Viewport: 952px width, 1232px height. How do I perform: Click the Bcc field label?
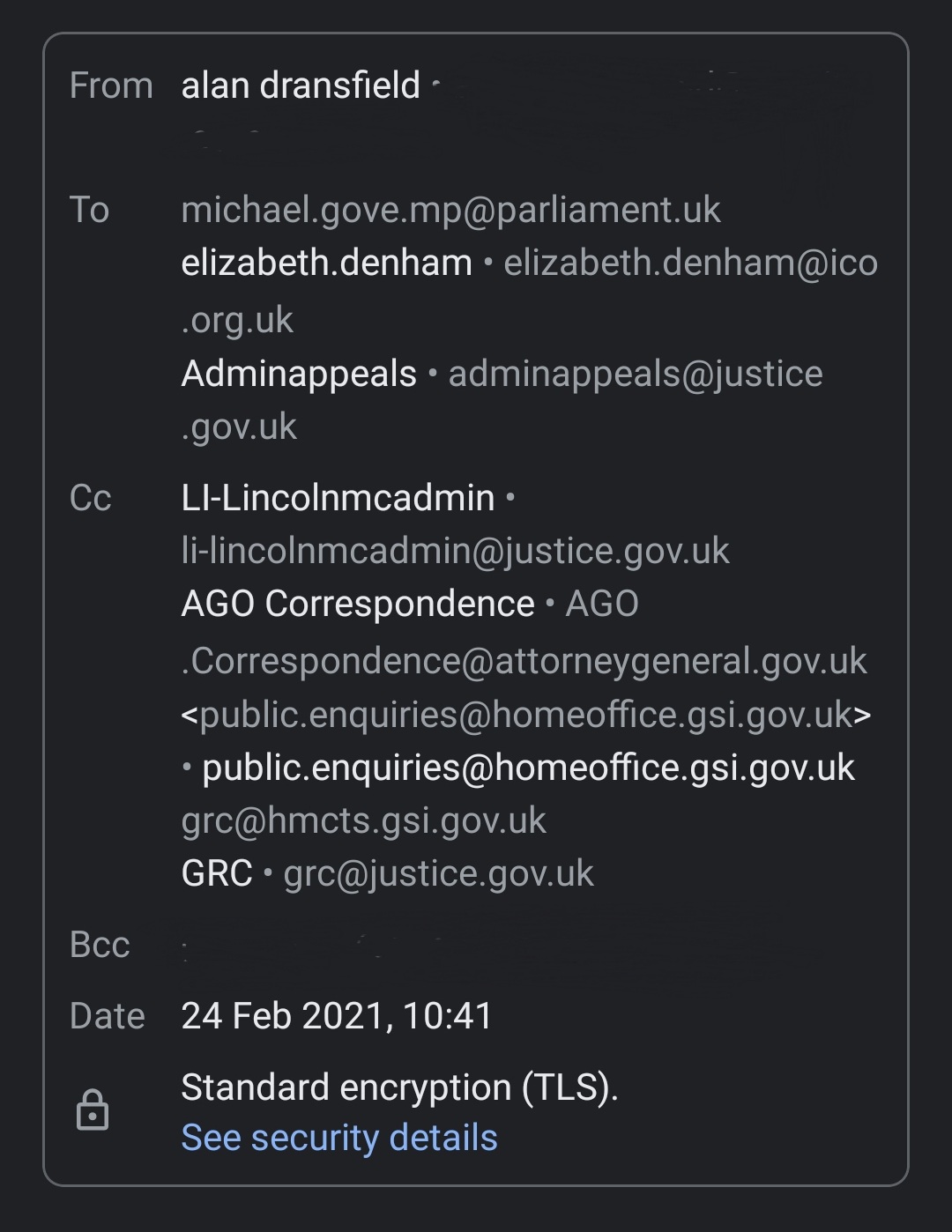click(x=100, y=945)
